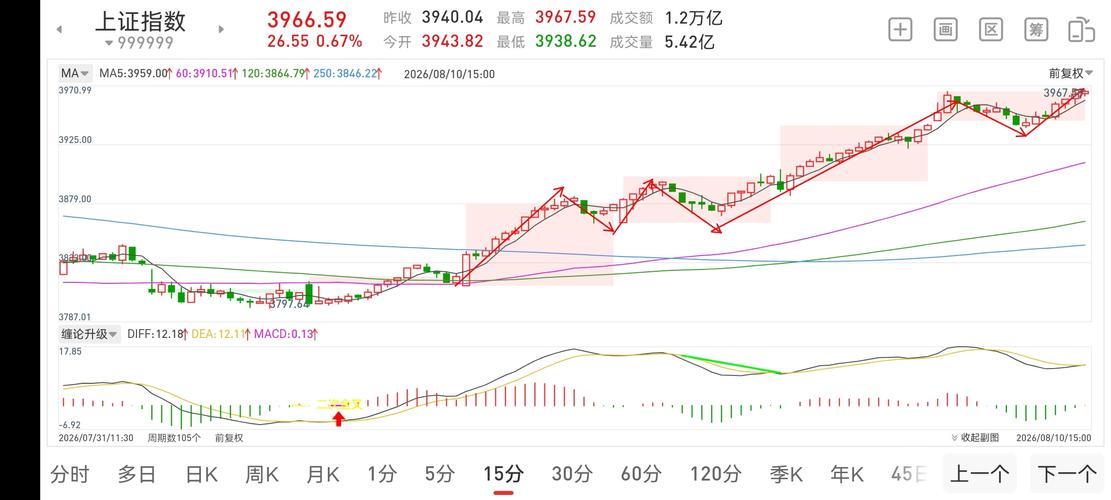1111x500 pixels.
Task: Tap the 昨收 3940.04 value
Action: 452,18
